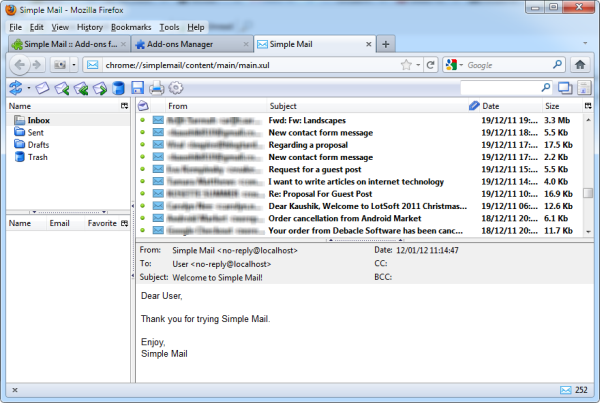Open the Tools menu
The height and width of the screenshot is (403, 600).
tap(169, 27)
